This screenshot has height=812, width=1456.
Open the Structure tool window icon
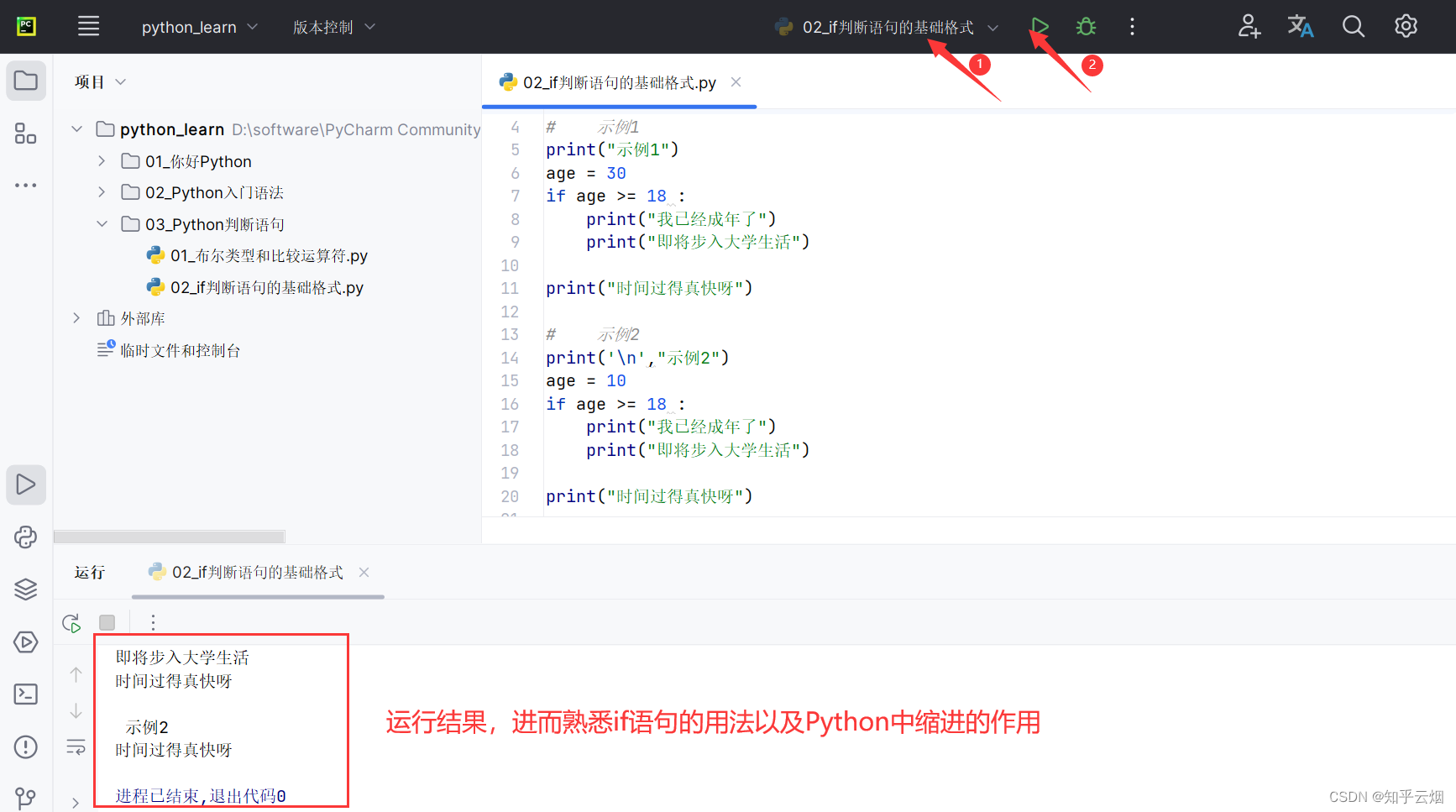click(26, 134)
